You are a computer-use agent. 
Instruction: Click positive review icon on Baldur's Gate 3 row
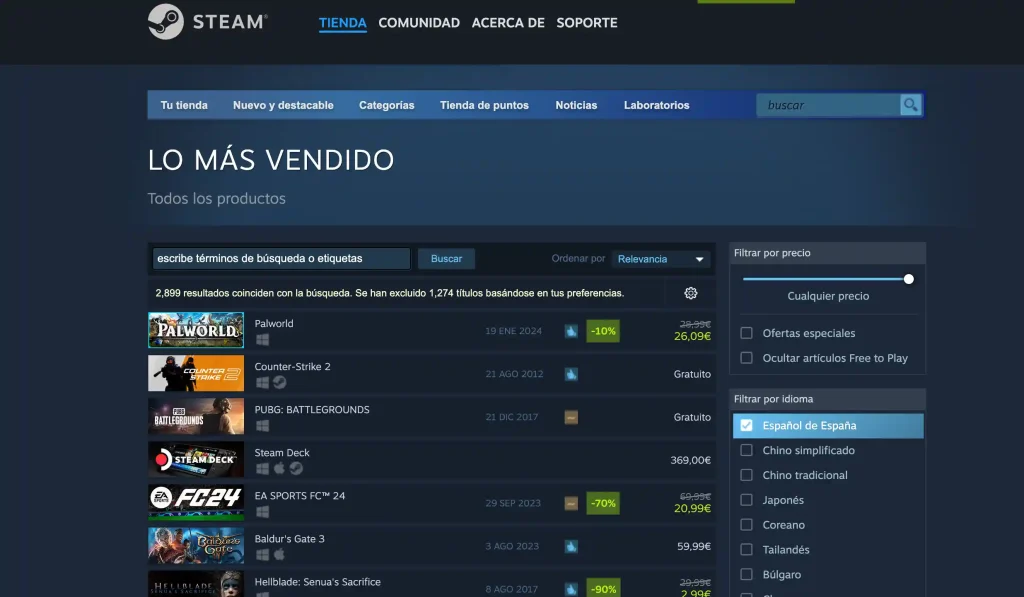(x=571, y=547)
